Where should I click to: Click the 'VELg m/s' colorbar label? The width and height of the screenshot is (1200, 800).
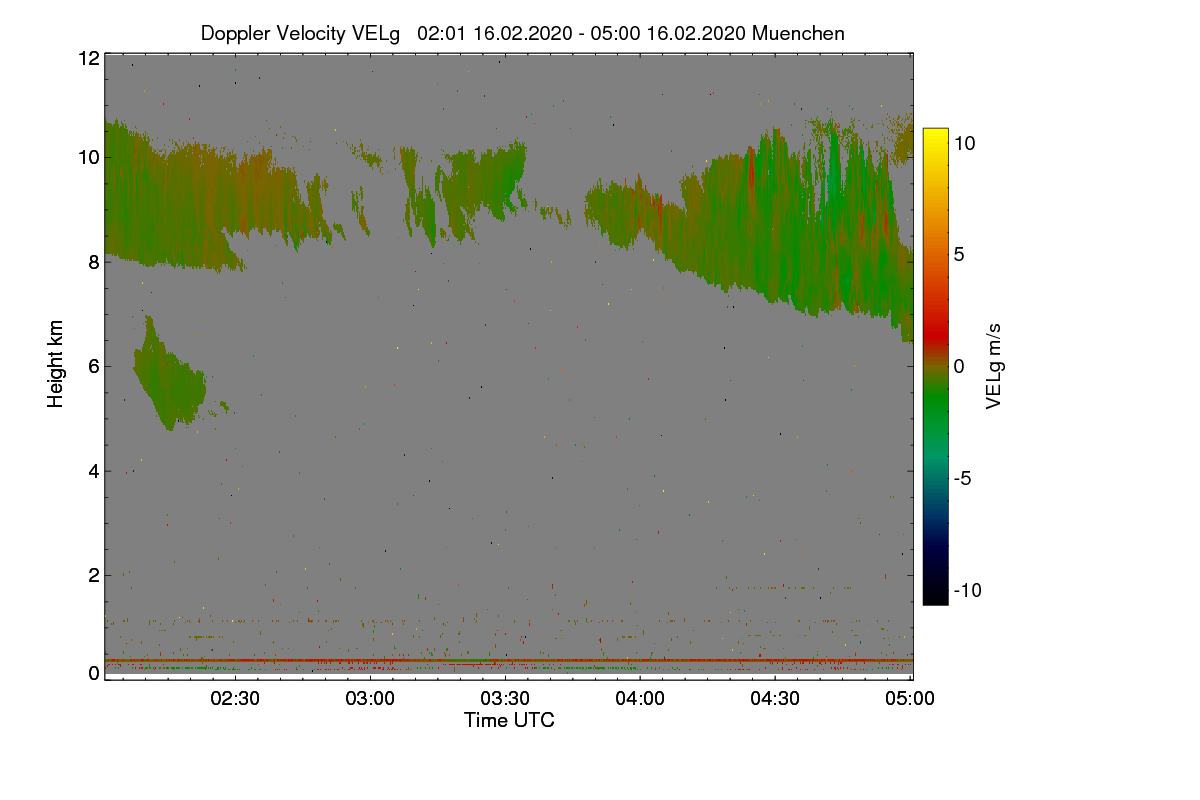click(x=994, y=365)
